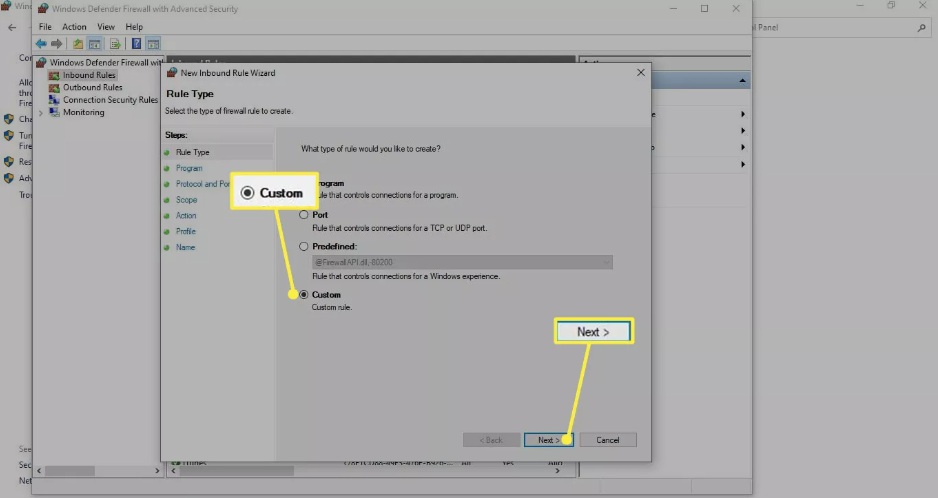Select the Windows Defender Firewall root node
This screenshot has height=498, width=938.
(105, 62)
